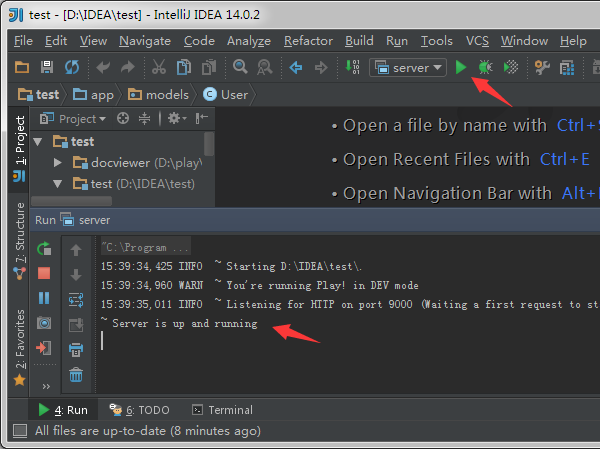The width and height of the screenshot is (600, 449).
Task: Open the View menu
Action: click(93, 41)
